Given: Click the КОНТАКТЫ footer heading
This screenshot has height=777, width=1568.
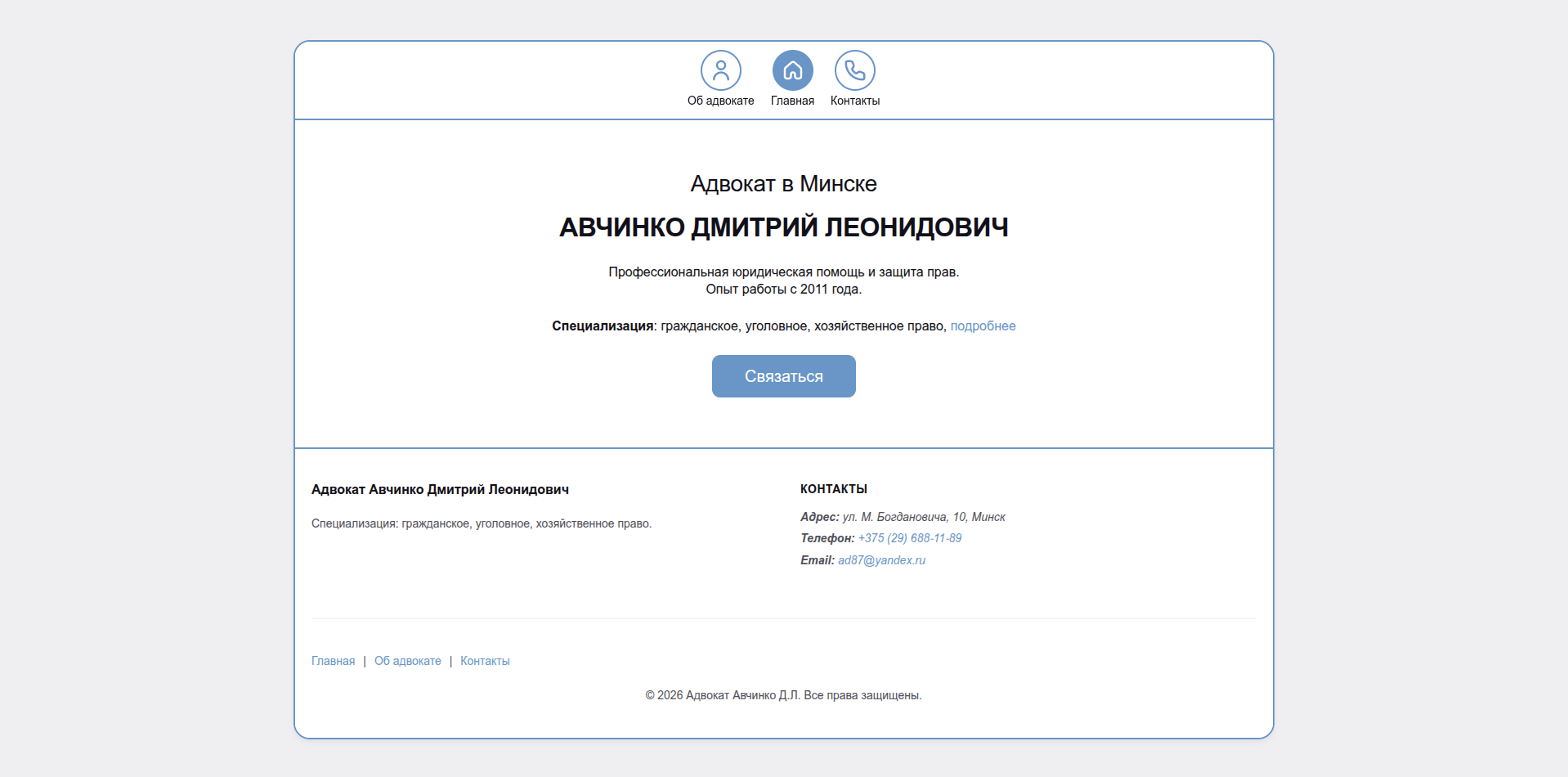Looking at the screenshot, I should pos(834,489).
